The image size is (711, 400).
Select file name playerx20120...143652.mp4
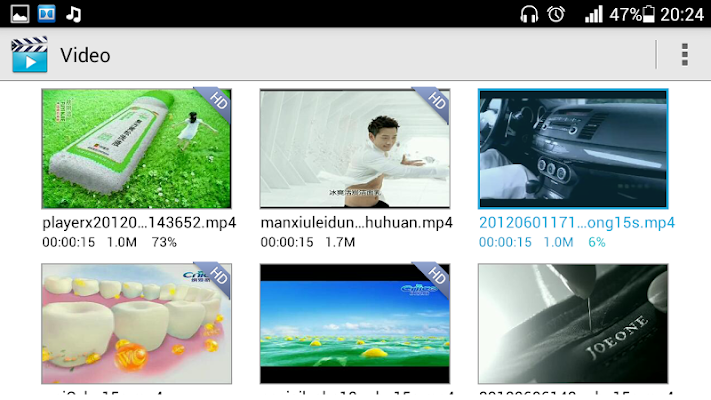[x=139, y=223]
